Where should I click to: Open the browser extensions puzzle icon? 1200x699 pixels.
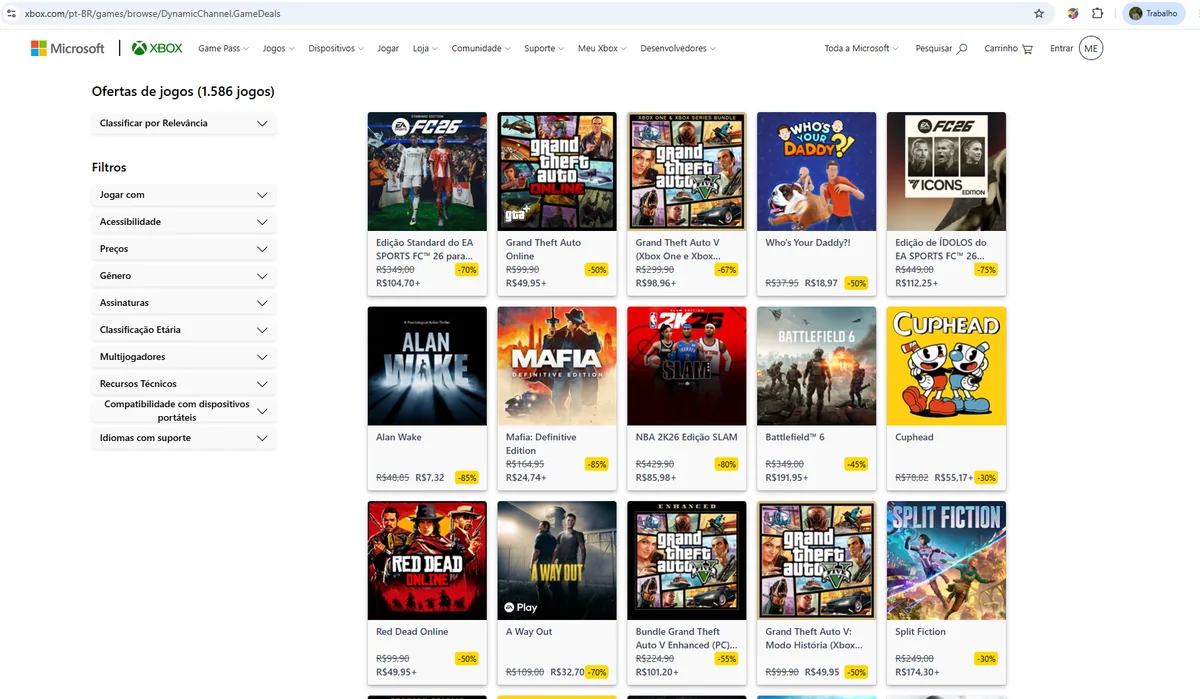(1097, 13)
